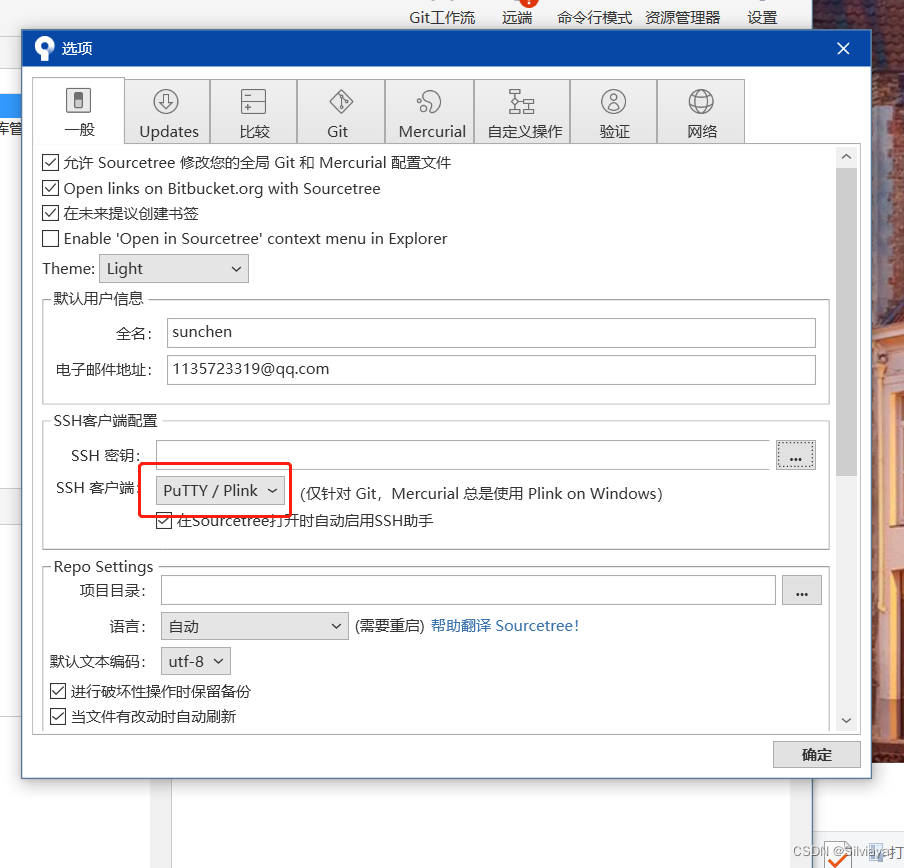The height and width of the screenshot is (868, 904).
Task: Toggle 当文件有改动时自动刷新 checkbox
Action: (x=58, y=716)
